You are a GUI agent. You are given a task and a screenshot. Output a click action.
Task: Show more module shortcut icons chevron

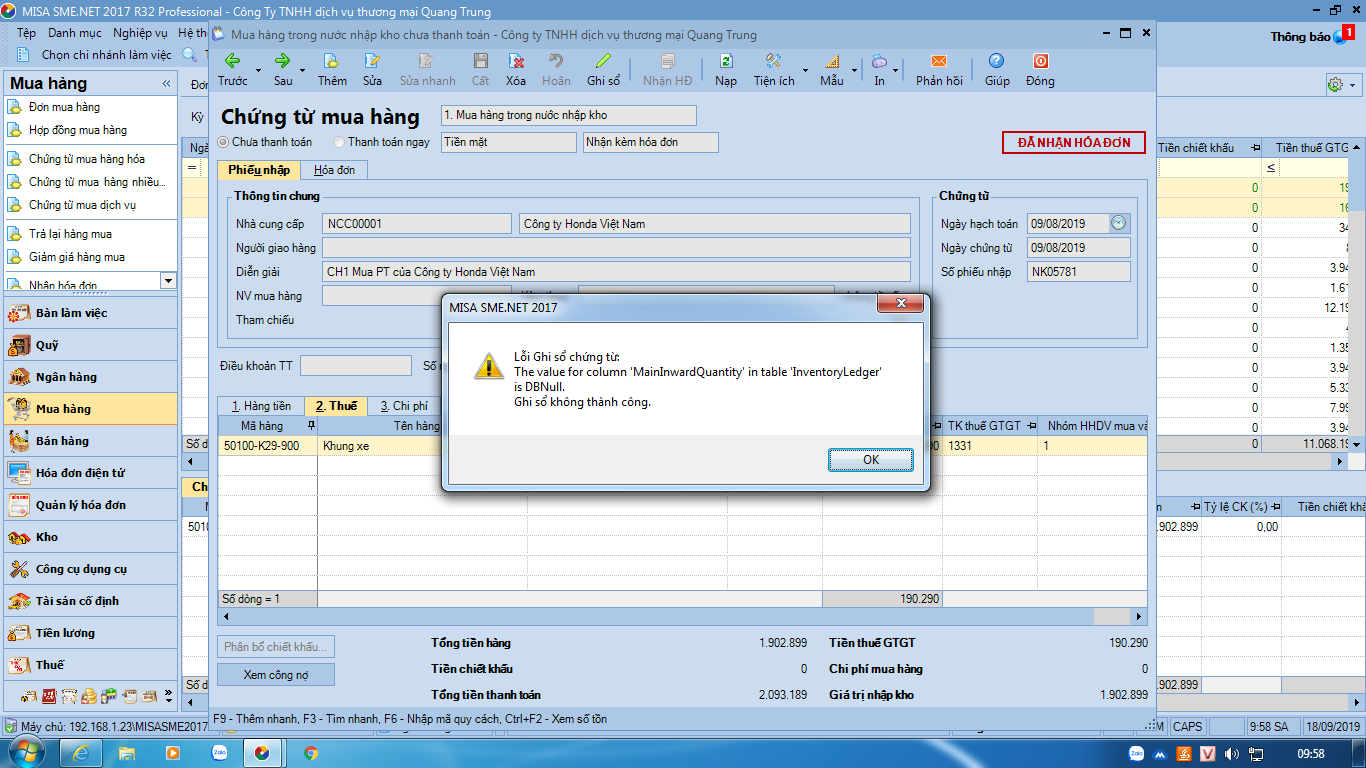pos(168,695)
